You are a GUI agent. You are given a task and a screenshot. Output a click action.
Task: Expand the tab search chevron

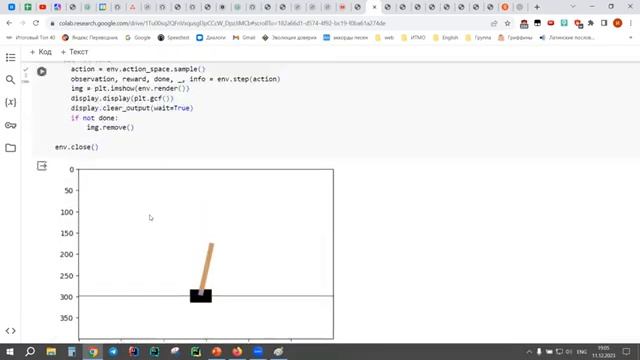tap(573, 7)
